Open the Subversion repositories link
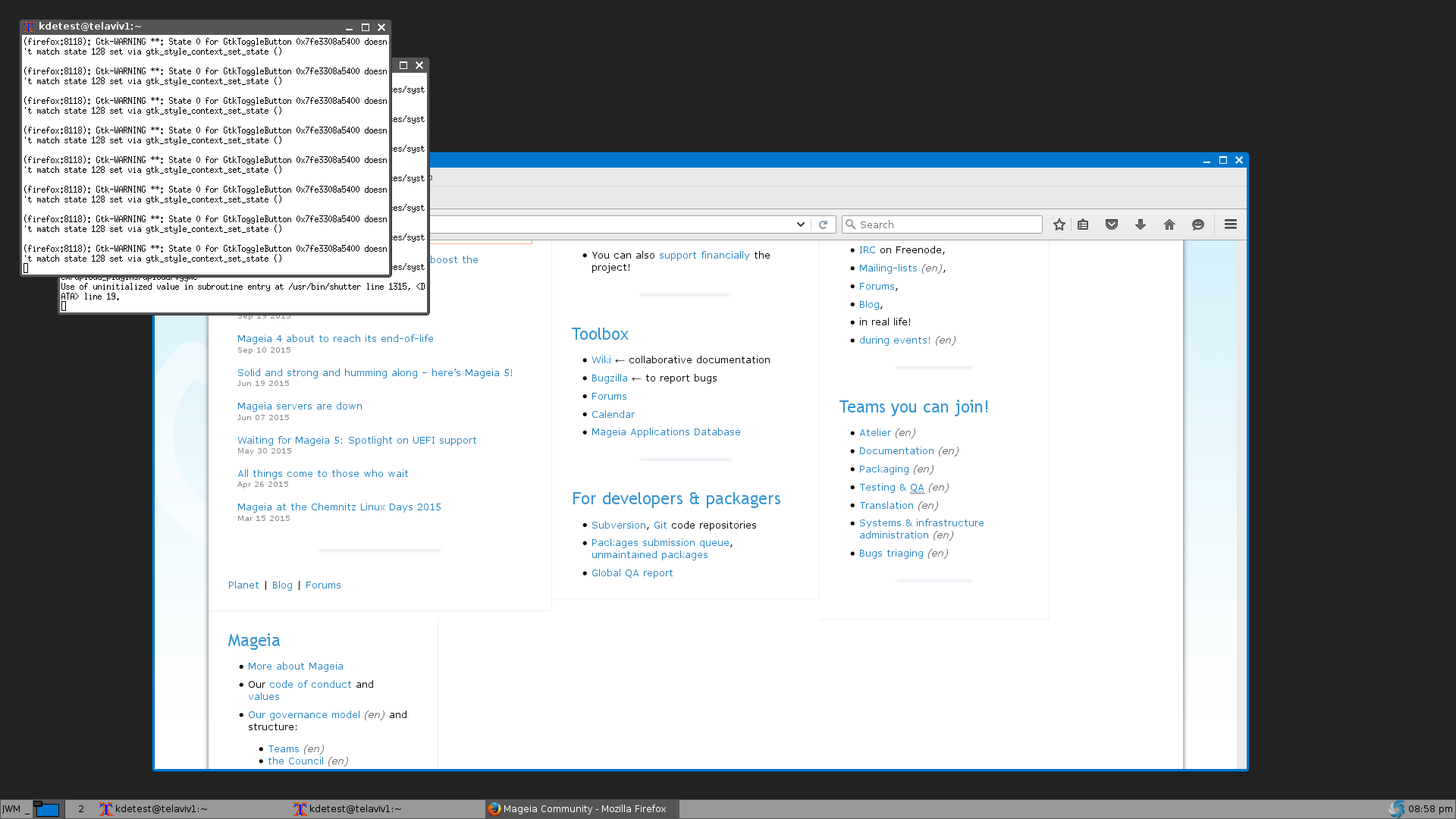This screenshot has height=819, width=1456. pyautogui.click(x=619, y=525)
